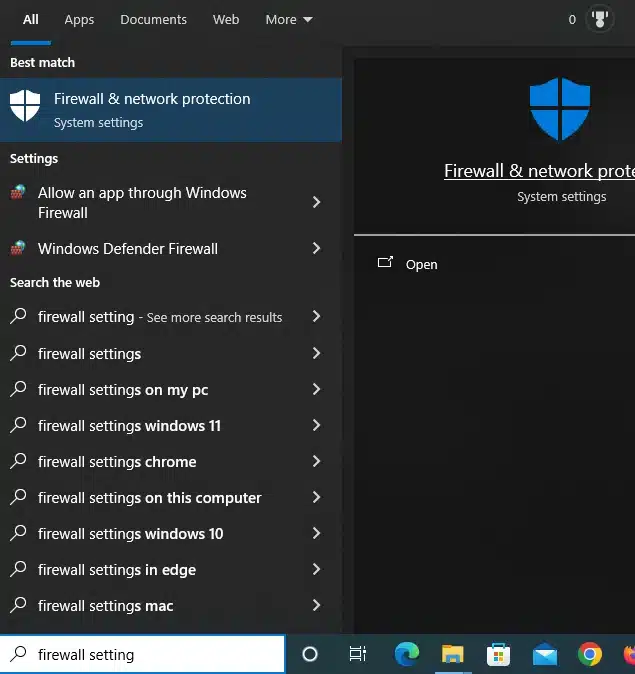This screenshot has width=635, height=674.
Task: Click search icon beside 'firewall settings' suggestion
Action: (x=18, y=353)
